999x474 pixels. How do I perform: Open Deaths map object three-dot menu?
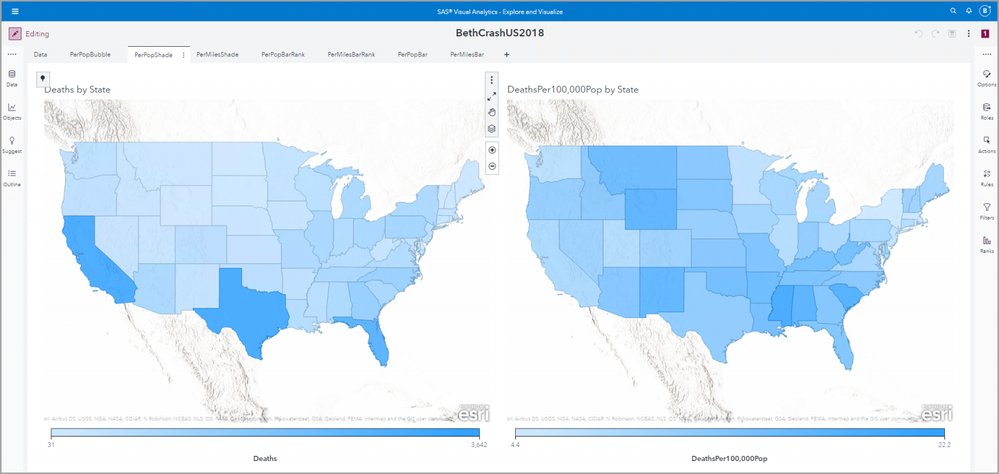pos(492,80)
